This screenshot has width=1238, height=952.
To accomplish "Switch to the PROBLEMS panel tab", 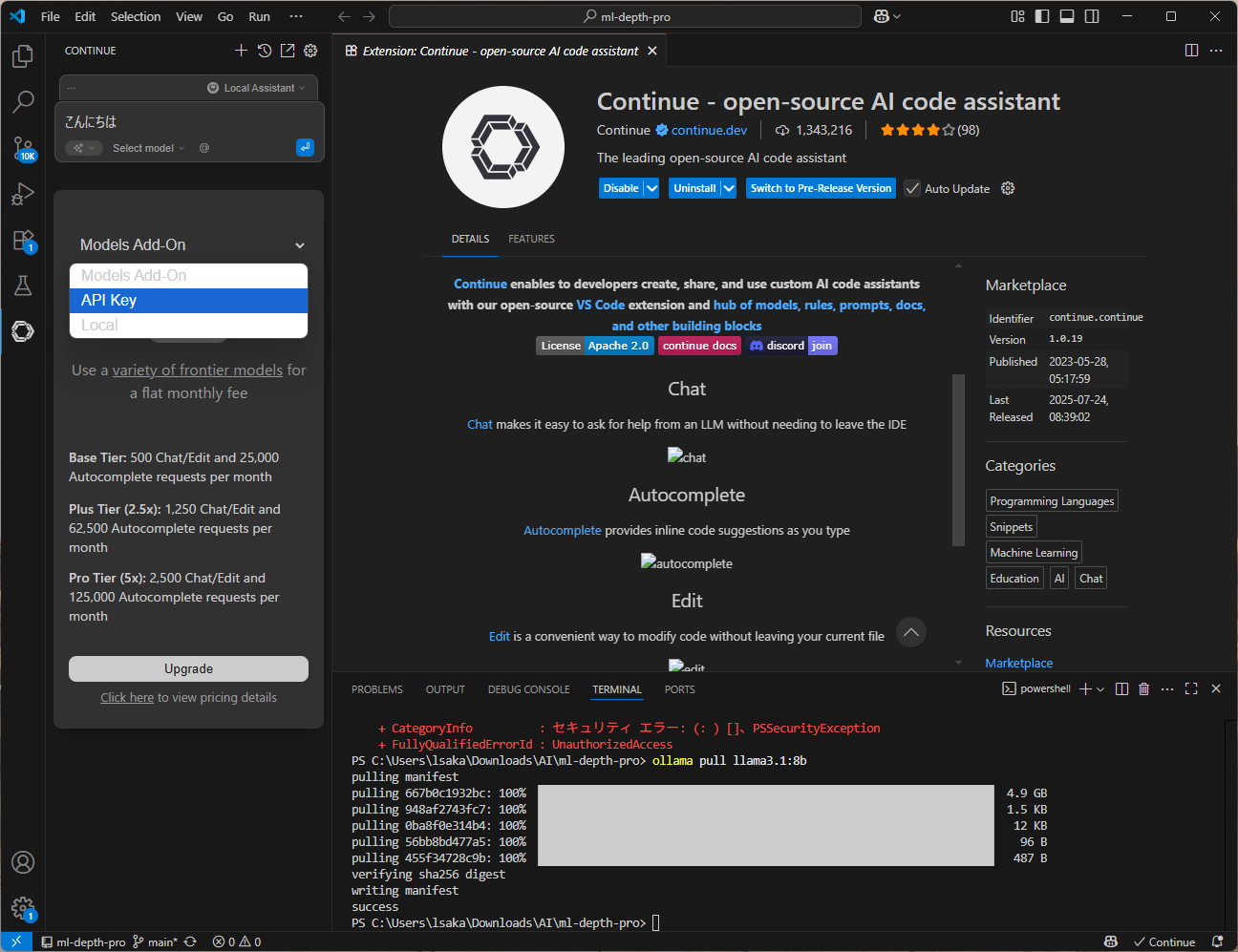I will tap(377, 689).
